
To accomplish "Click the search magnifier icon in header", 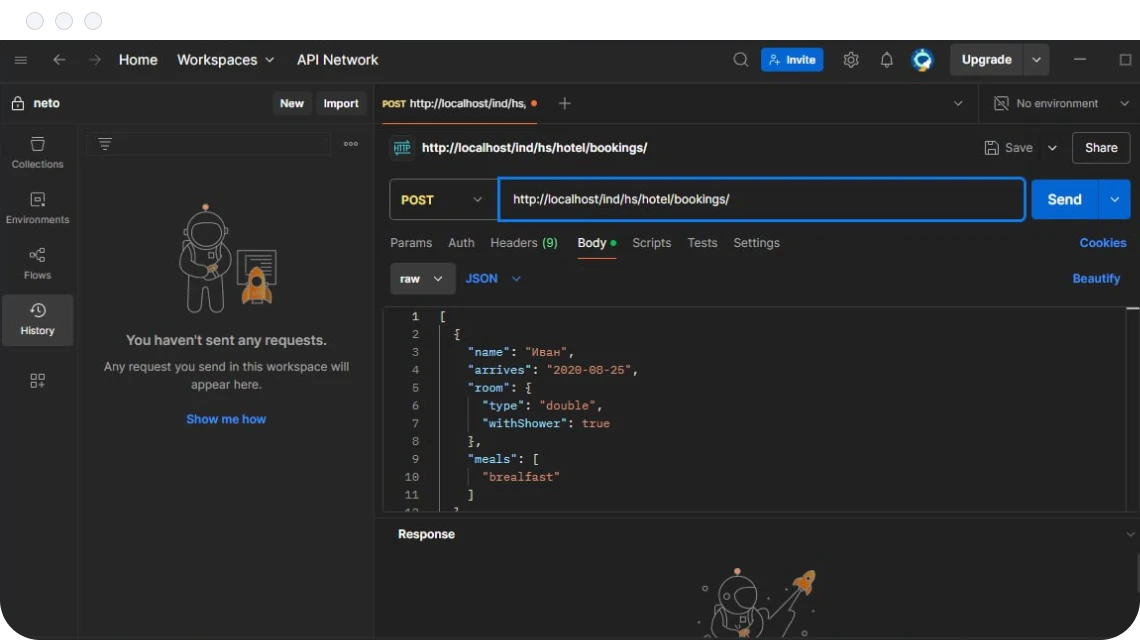I will pos(740,60).
